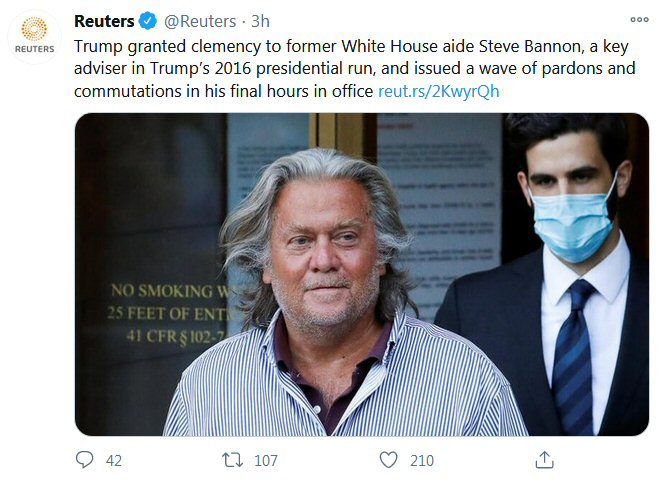The width and height of the screenshot is (663, 481).
Task: Click the 210 likes count
Action: [421, 460]
